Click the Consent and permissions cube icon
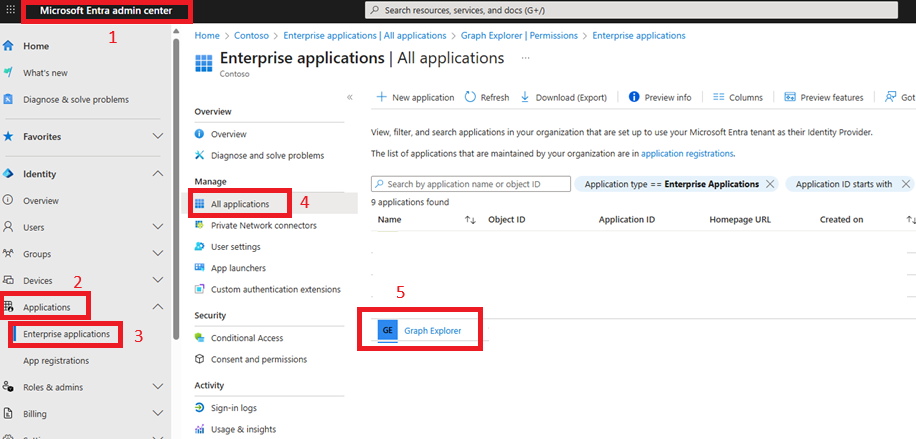 (x=199, y=359)
